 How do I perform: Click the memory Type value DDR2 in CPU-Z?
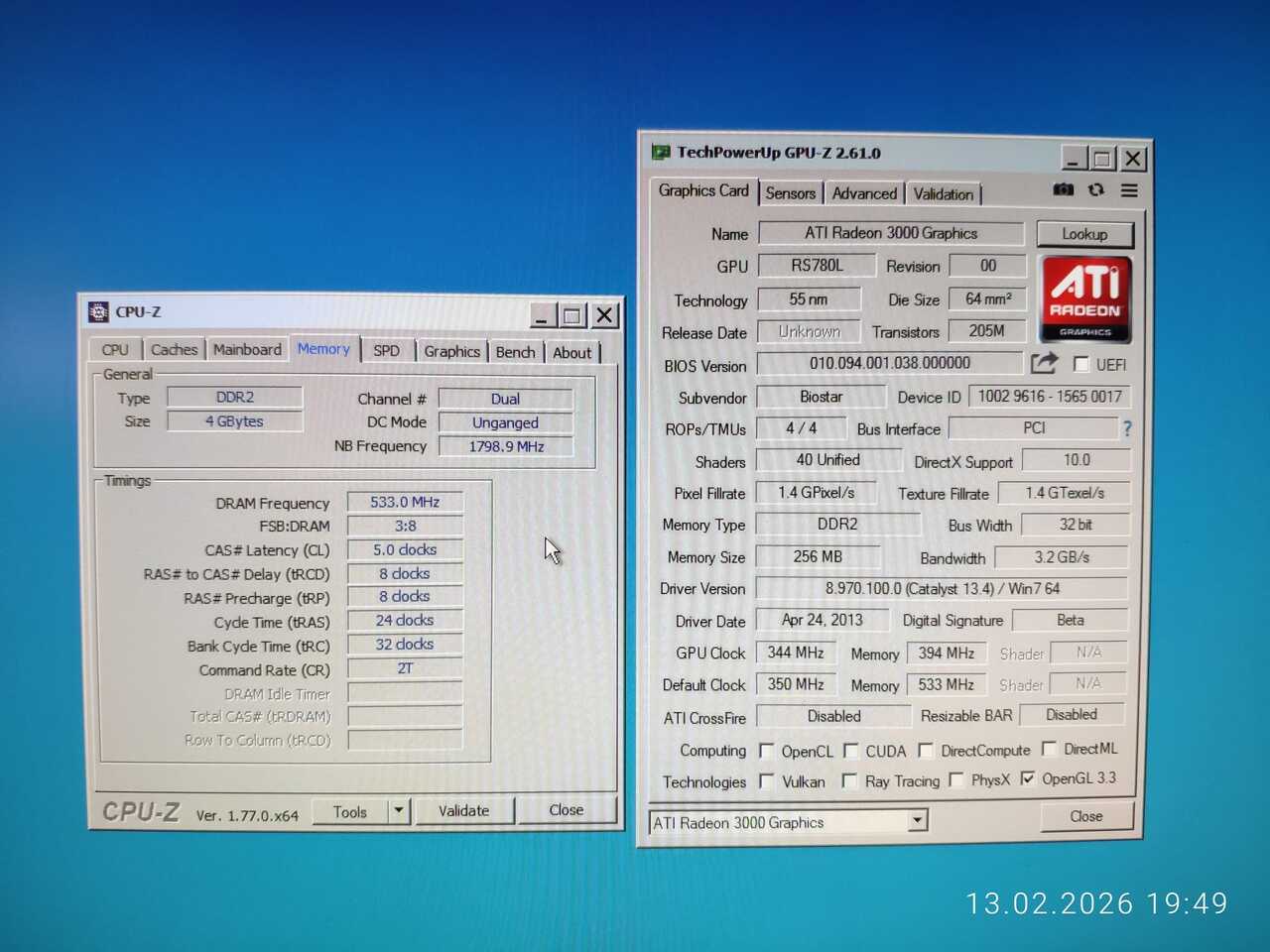pos(235,397)
